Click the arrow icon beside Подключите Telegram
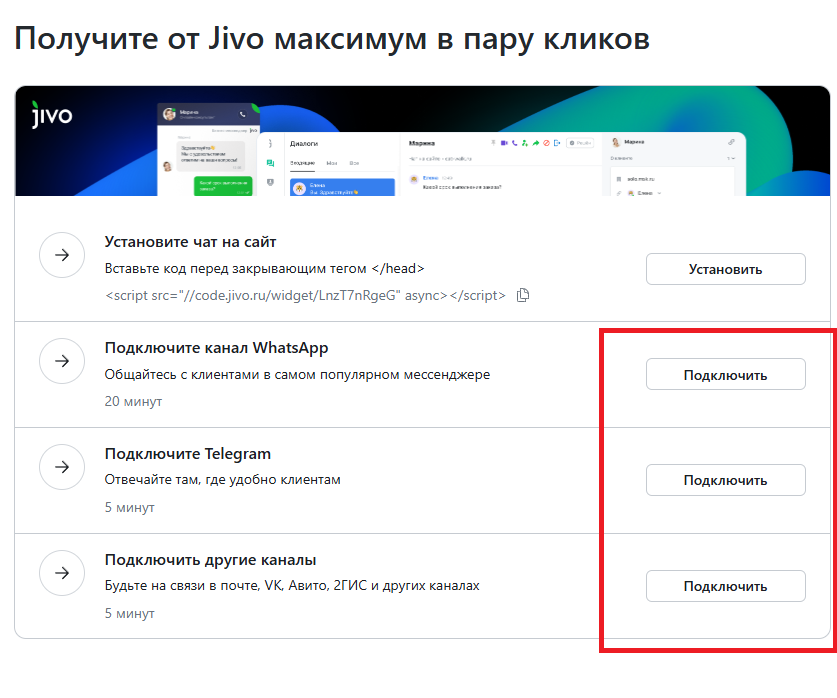 tap(62, 467)
